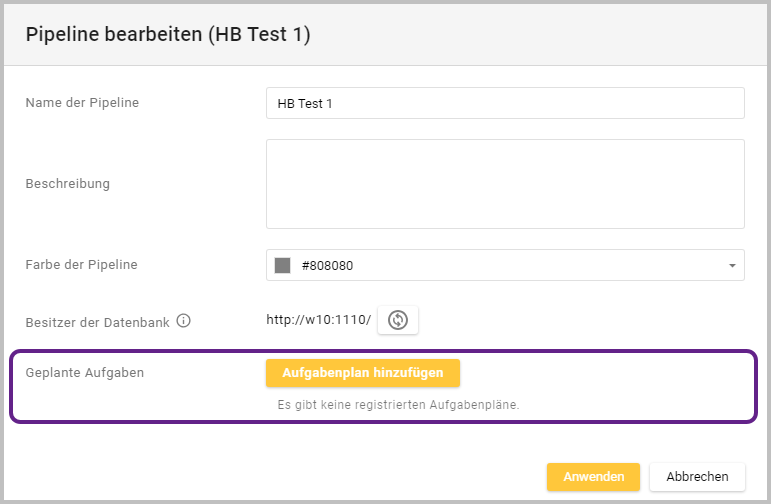This screenshot has height=504, width=771.
Task: Click the http://w10:1110/ database owner URL
Action: pos(318,320)
